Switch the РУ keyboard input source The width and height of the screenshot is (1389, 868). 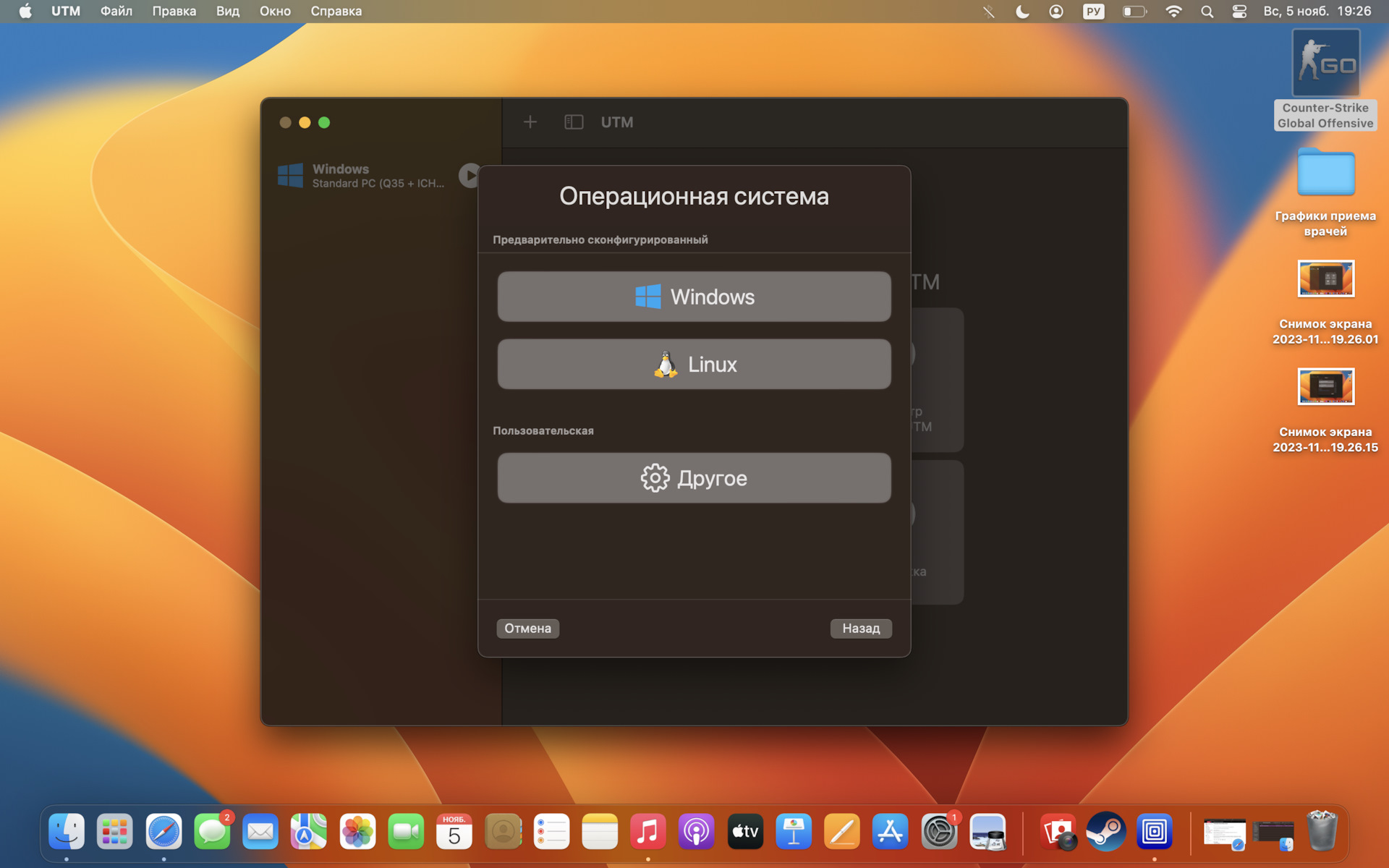(1093, 12)
